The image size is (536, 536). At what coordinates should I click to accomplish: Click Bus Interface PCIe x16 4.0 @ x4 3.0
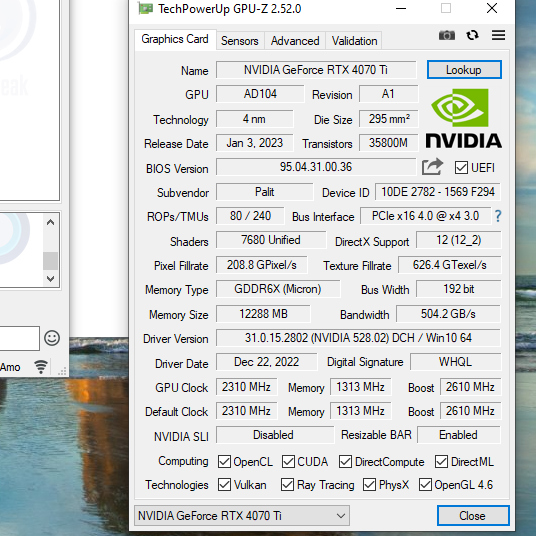pos(425,216)
